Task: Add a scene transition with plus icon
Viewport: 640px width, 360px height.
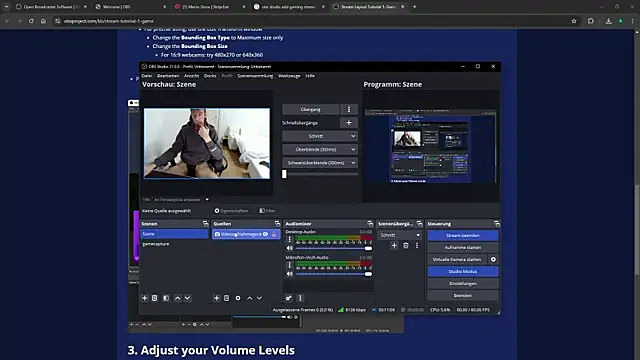Action: pyautogui.click(x=394, y=245)
